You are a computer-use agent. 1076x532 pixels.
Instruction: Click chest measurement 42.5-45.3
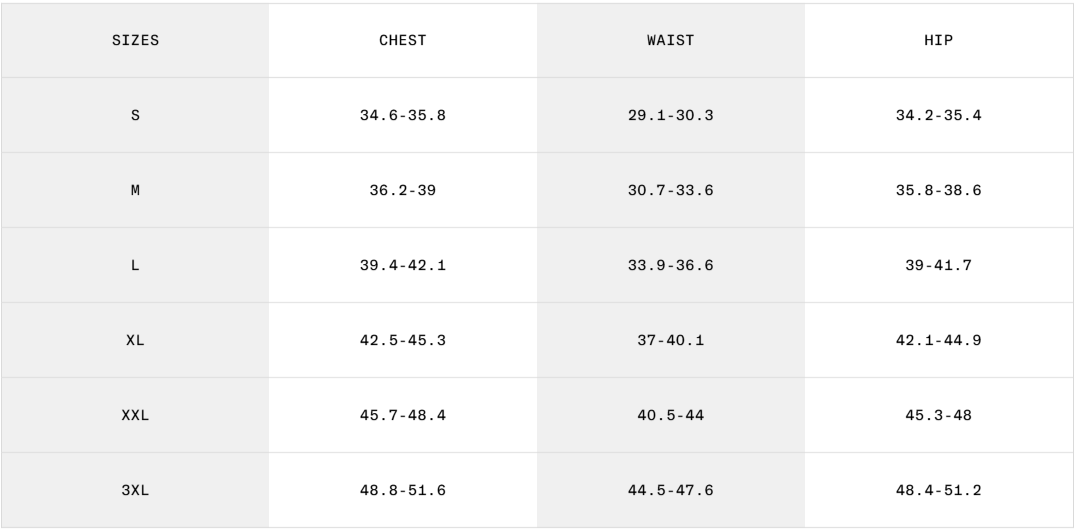[x=402, y=341]
